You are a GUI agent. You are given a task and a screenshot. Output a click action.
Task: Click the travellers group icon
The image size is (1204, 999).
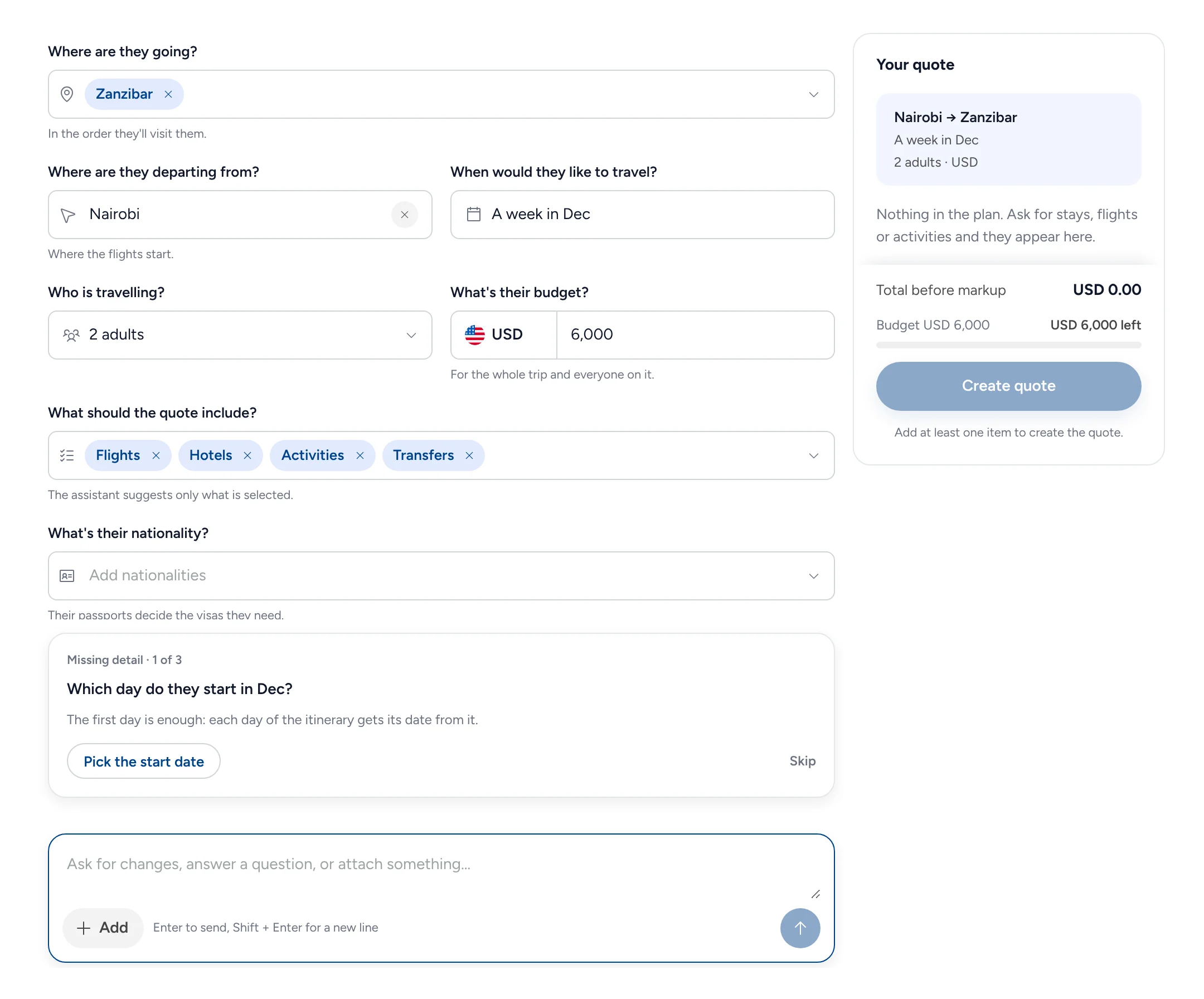coord(71,335)
